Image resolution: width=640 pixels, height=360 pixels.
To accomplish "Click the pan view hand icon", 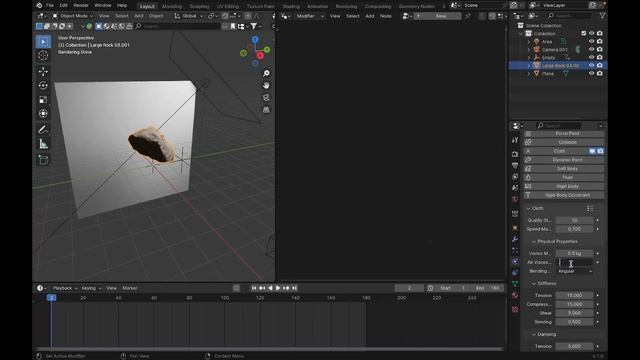I will coord(266,86).
